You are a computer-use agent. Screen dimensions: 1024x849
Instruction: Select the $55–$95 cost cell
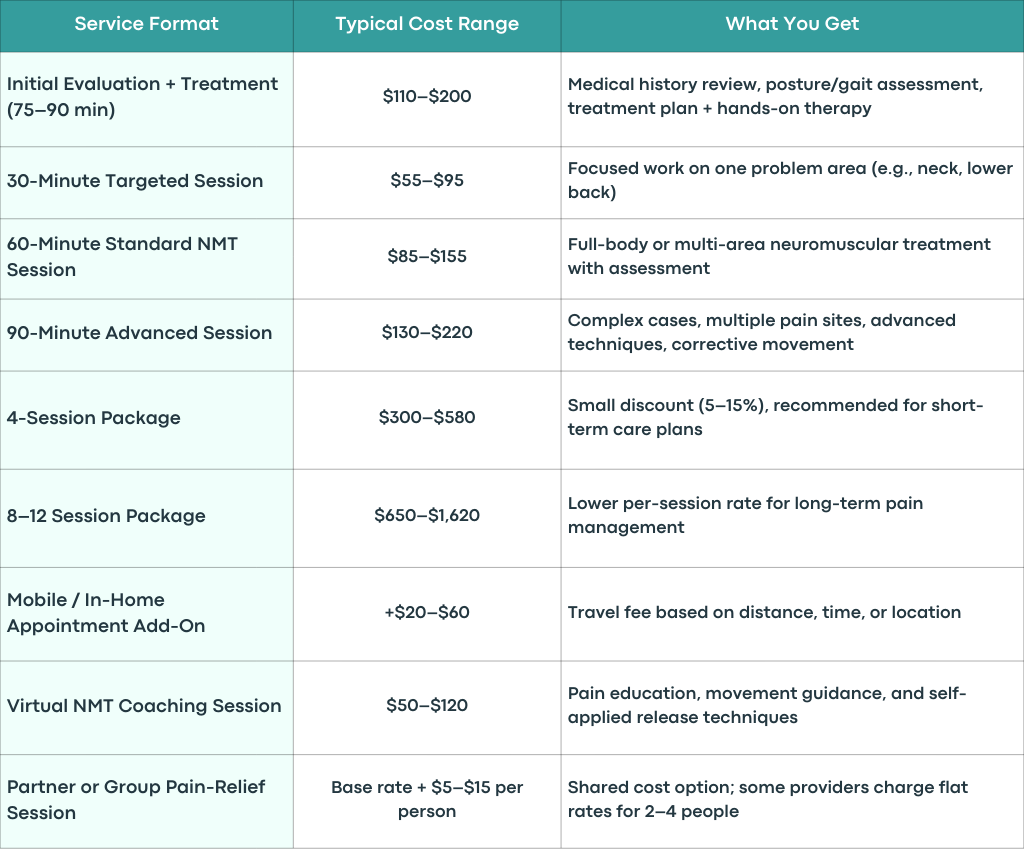(x=427, y=183)
